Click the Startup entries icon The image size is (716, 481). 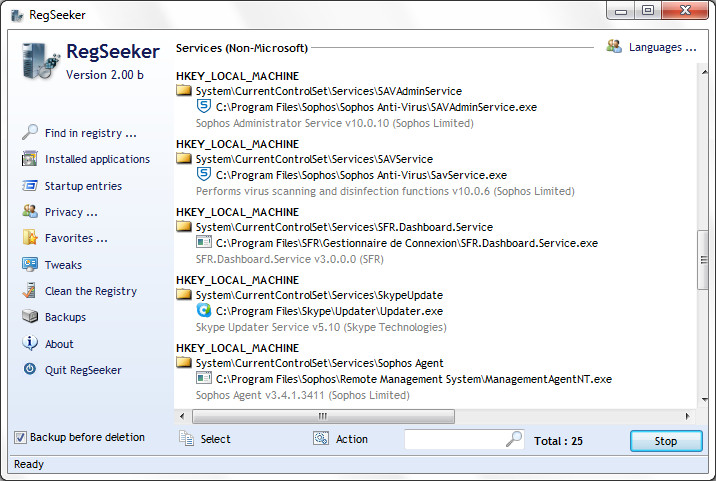pos(30,185)
